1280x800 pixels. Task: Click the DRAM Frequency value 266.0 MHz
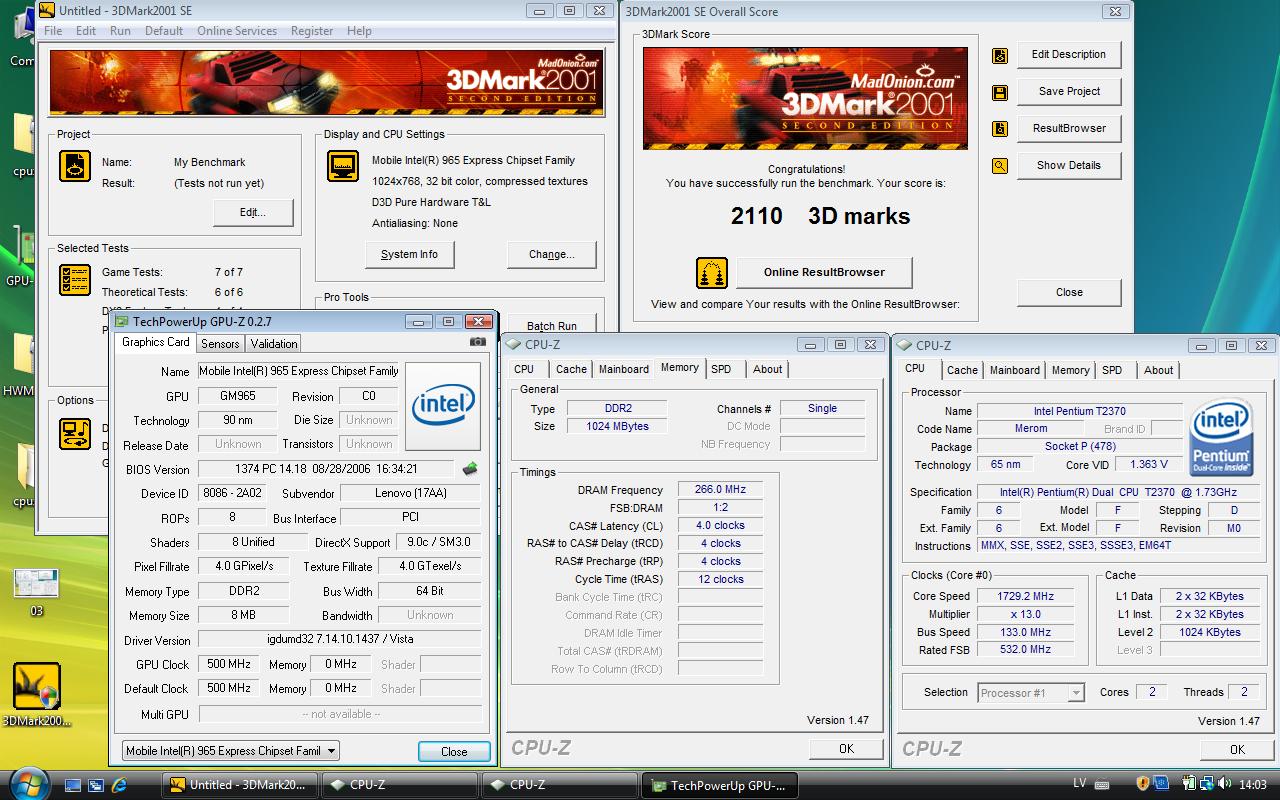tap(720, 490)
